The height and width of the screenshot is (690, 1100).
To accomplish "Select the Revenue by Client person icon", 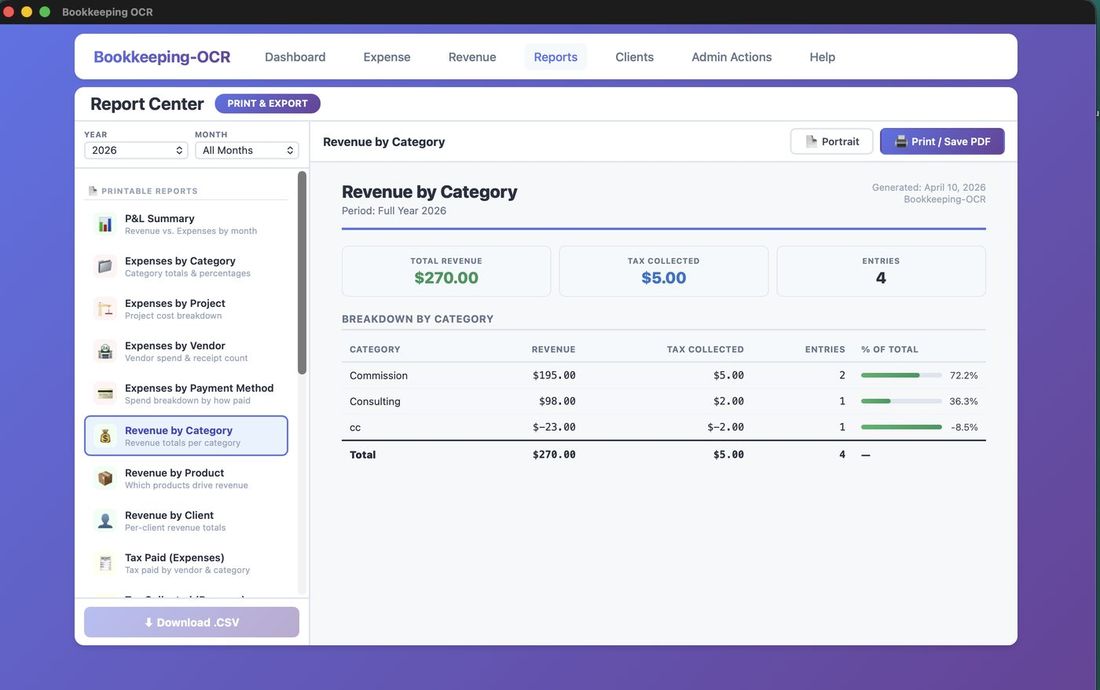I will (x=104, y=520).
